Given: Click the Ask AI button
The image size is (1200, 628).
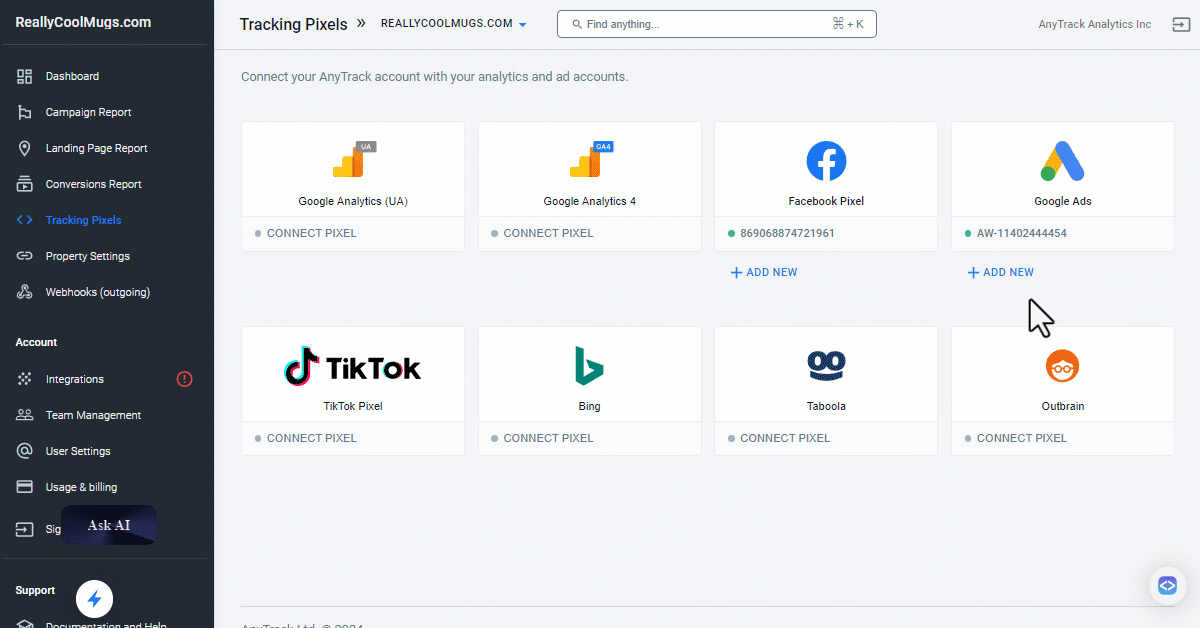Looking at the screenshot, I should click(109, 525).
